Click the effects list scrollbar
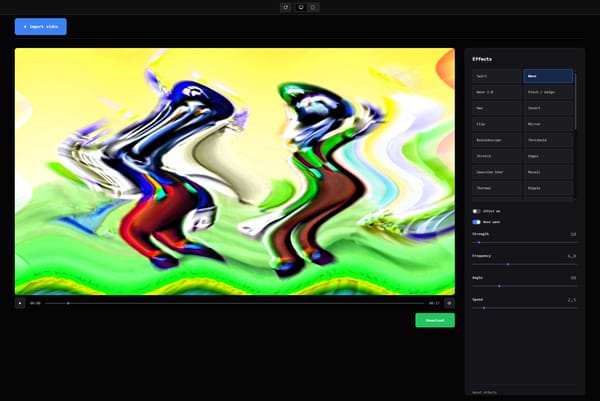600x401 pixels. click(575, 99)
